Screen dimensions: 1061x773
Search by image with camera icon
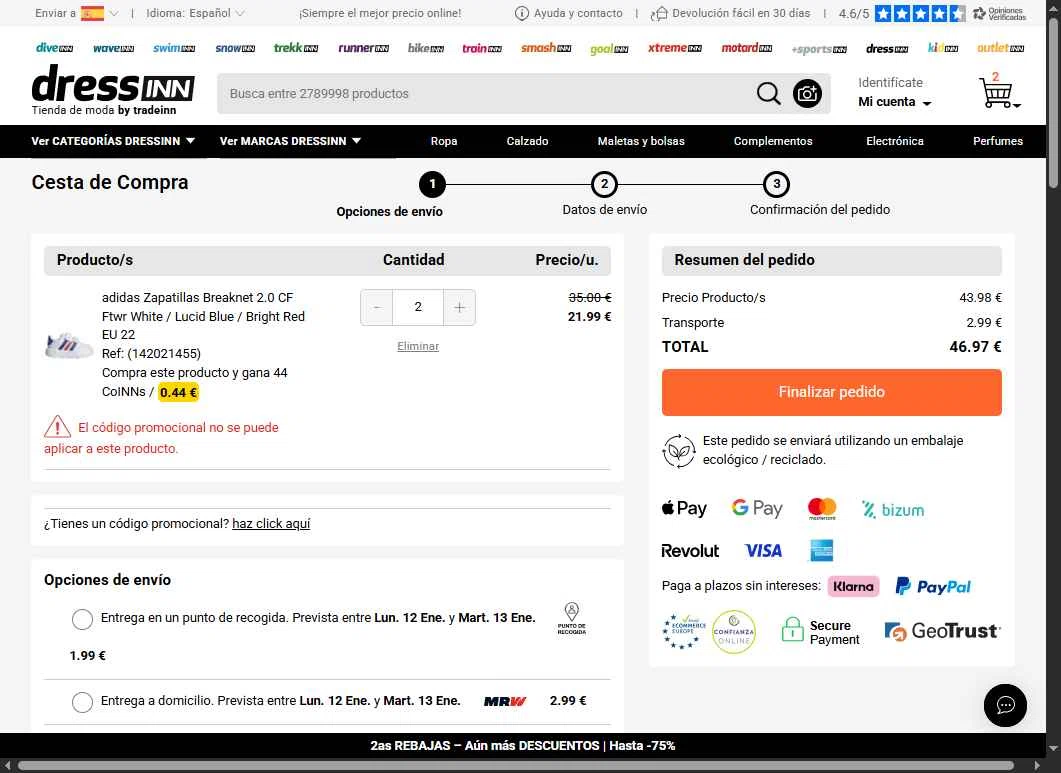point(807,93)
